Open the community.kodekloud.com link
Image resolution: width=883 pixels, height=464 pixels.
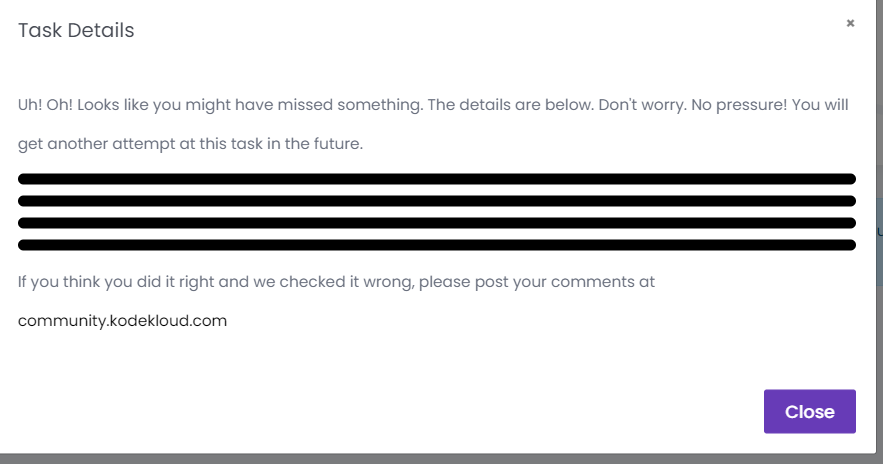pyautogui.click(x=122, y=321)
